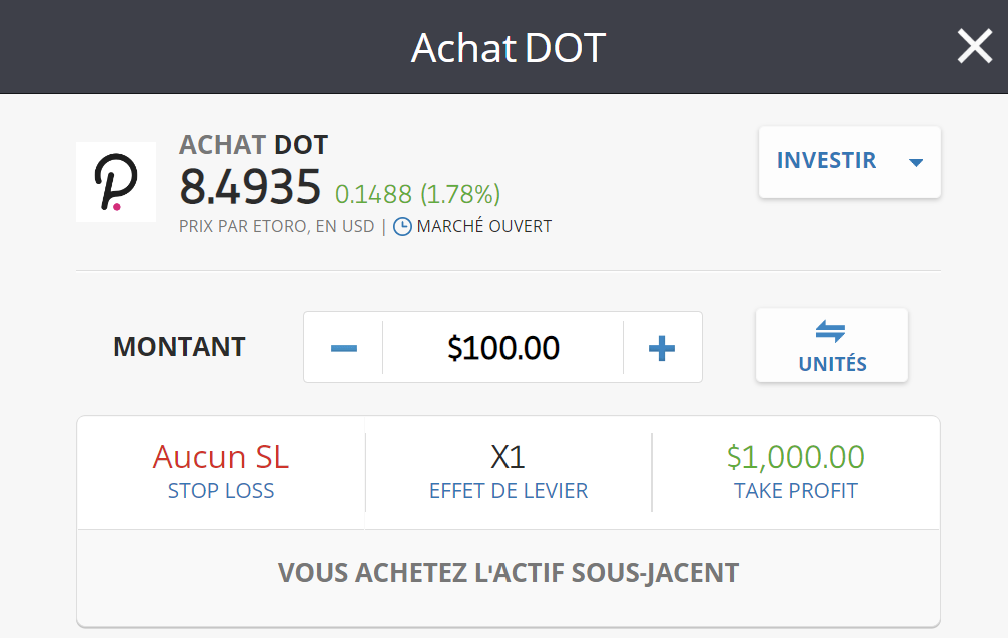Click the swap arrows icon above Unités
The image size is (1008, 638).
coord(831,330)
